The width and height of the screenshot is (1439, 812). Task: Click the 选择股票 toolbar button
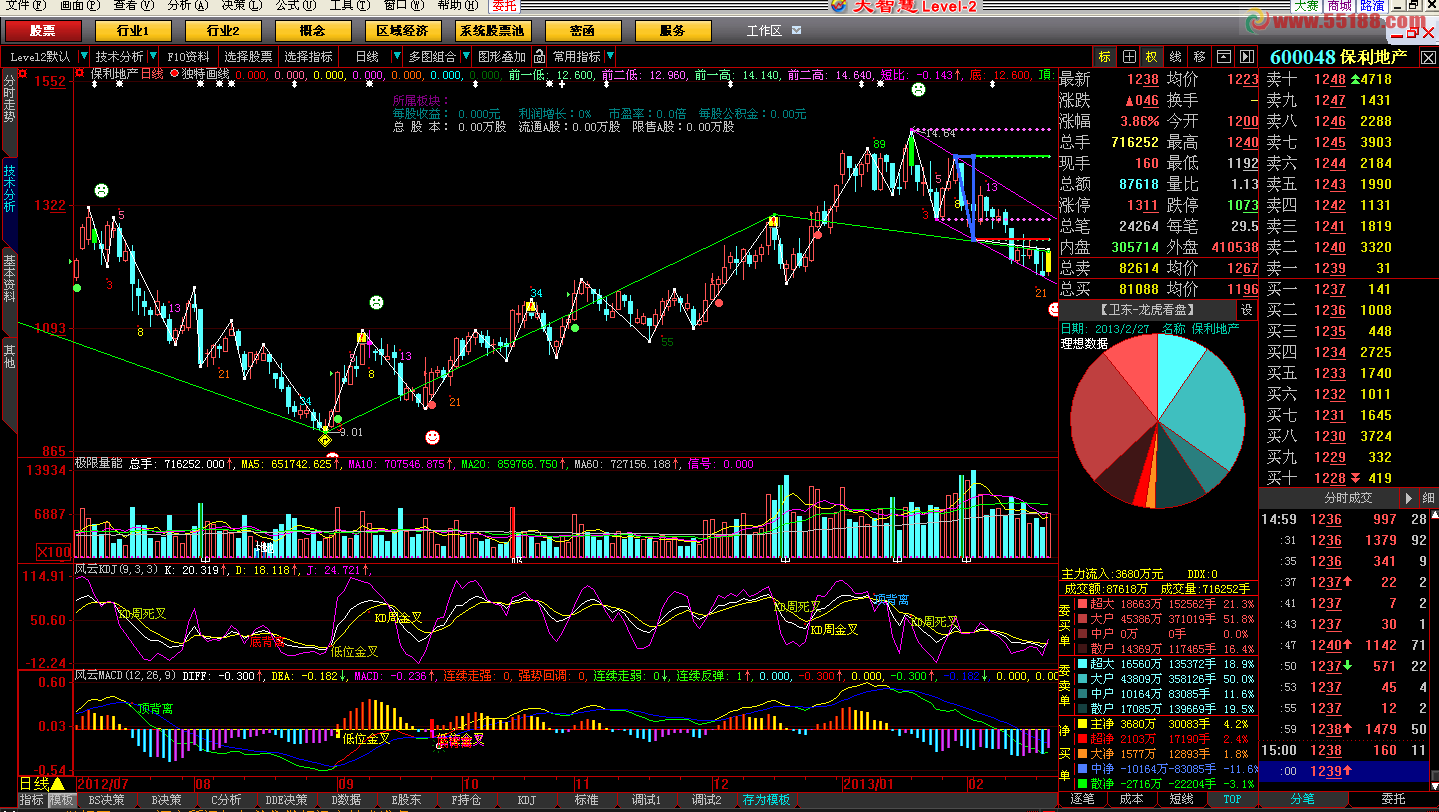click(248, 56)
